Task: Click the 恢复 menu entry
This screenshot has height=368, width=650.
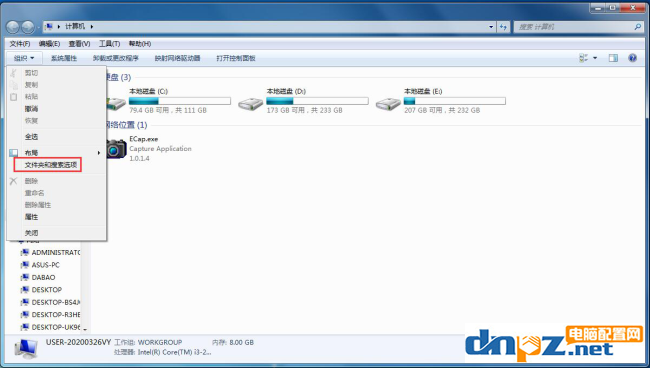Action: [x=31, y=121]
